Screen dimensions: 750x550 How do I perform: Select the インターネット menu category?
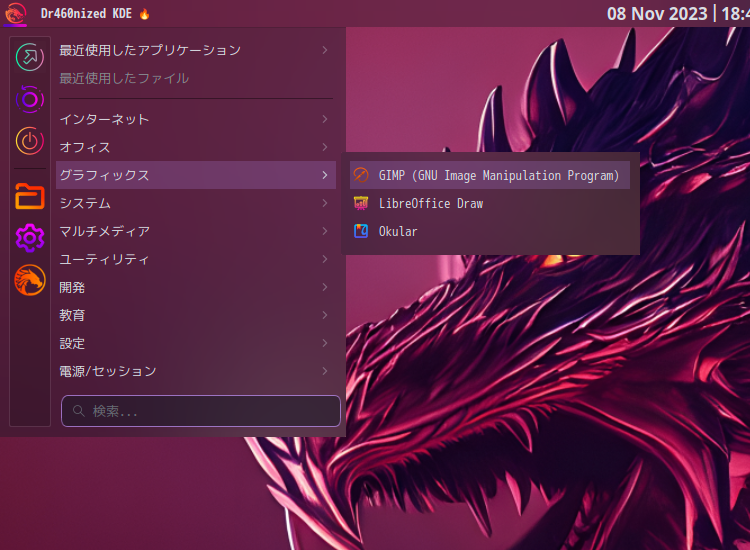click(196, 119)
